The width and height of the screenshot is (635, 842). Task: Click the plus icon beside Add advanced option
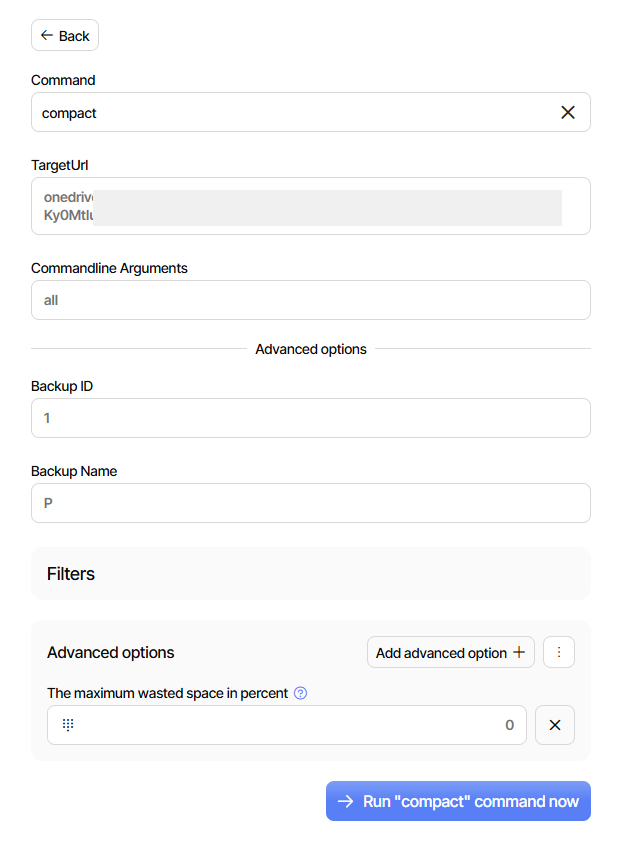(x=519, y=653)
